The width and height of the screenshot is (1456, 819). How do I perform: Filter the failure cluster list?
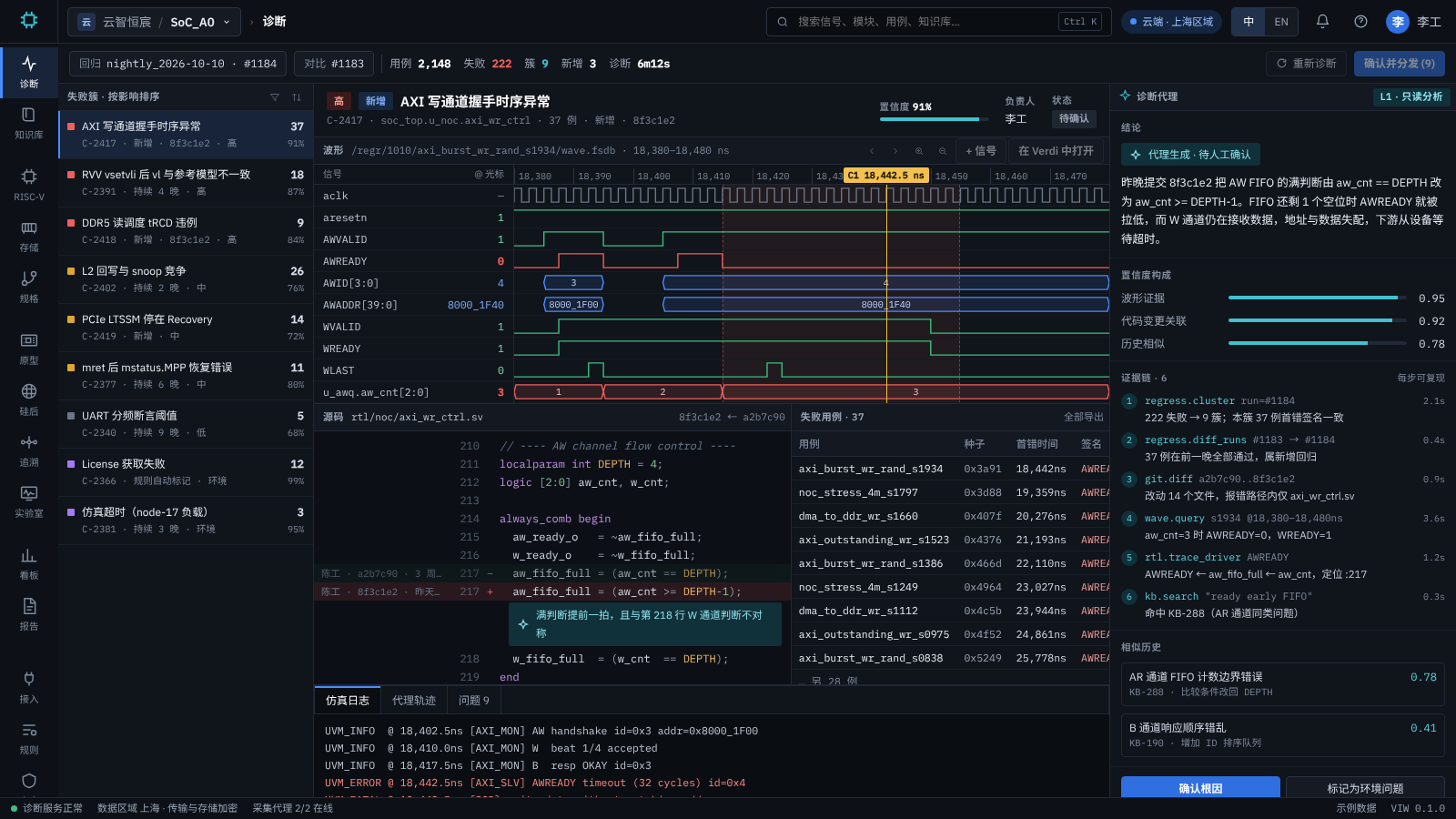click(275, 96)
